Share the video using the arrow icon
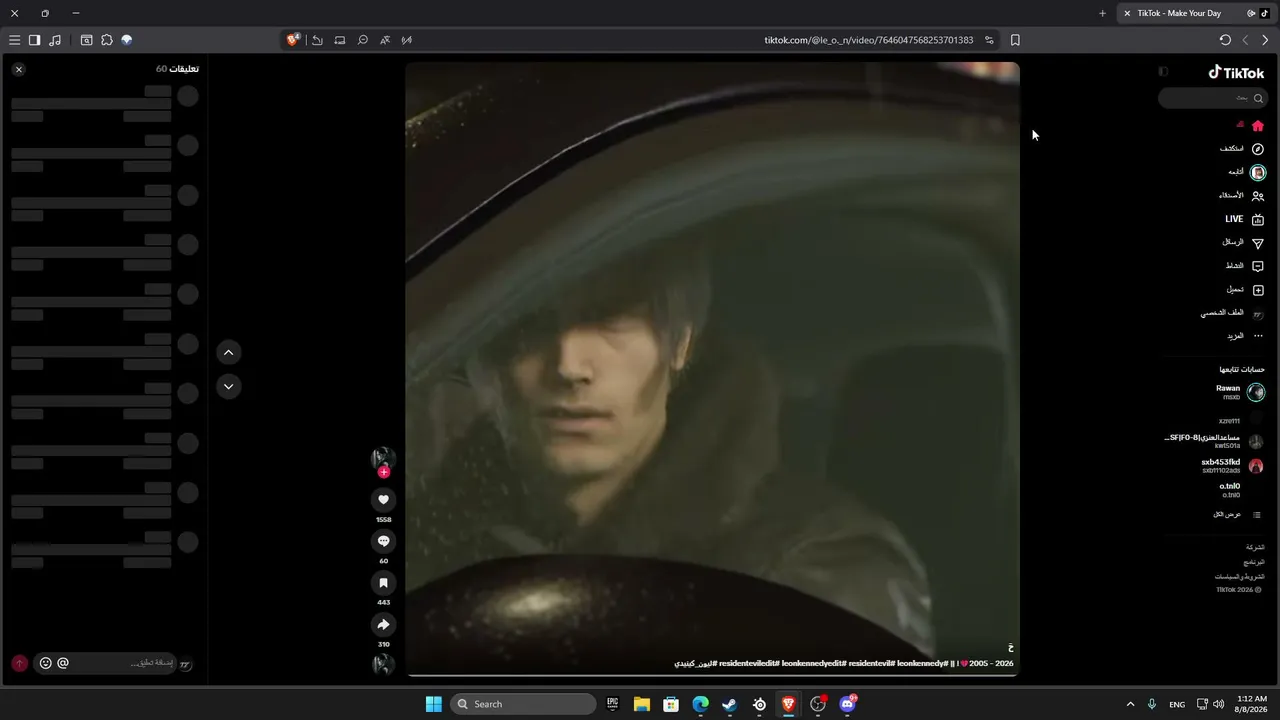Viewport: 1280px width, 720px height. (383, 625)
